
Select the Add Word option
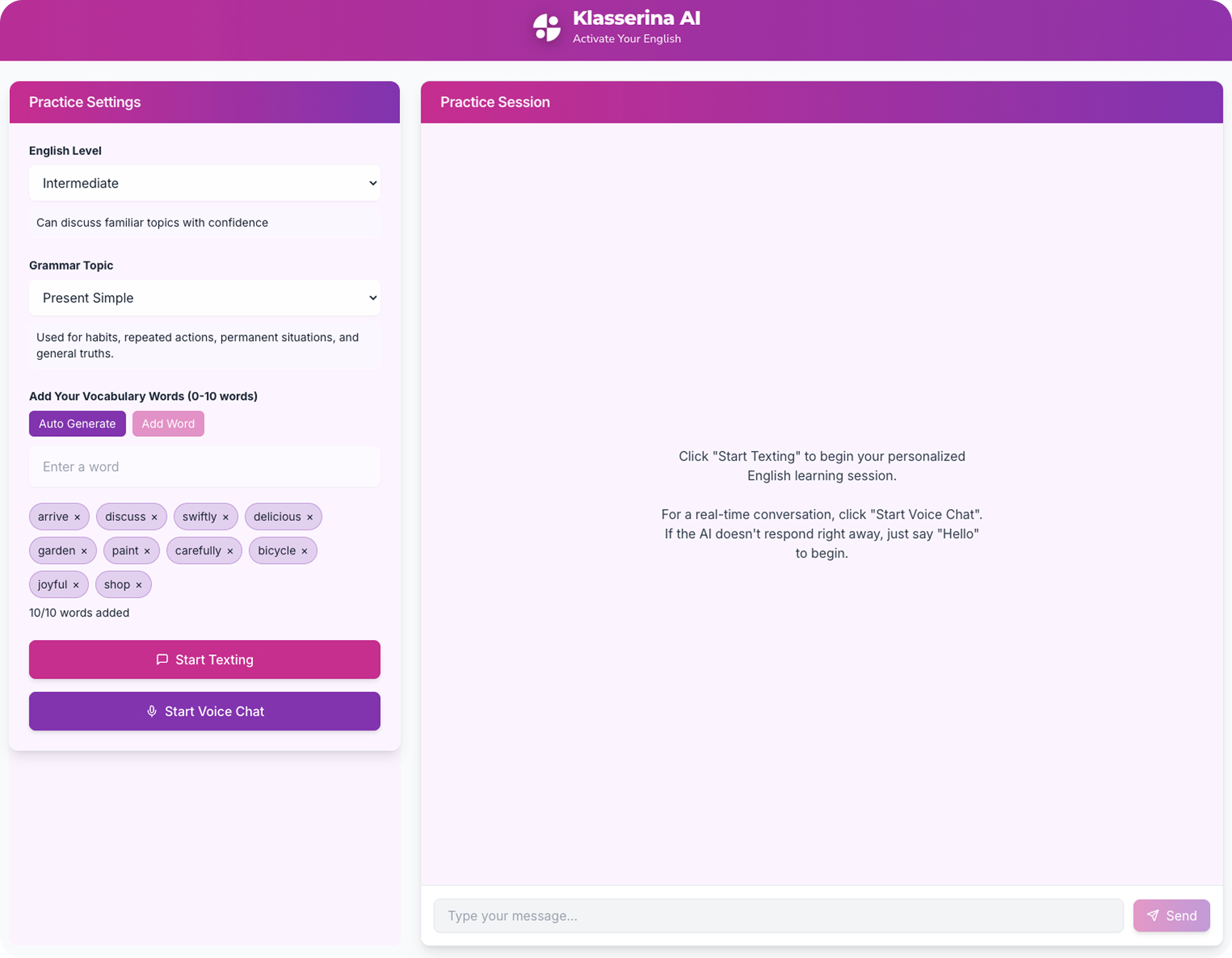point(168,423)
